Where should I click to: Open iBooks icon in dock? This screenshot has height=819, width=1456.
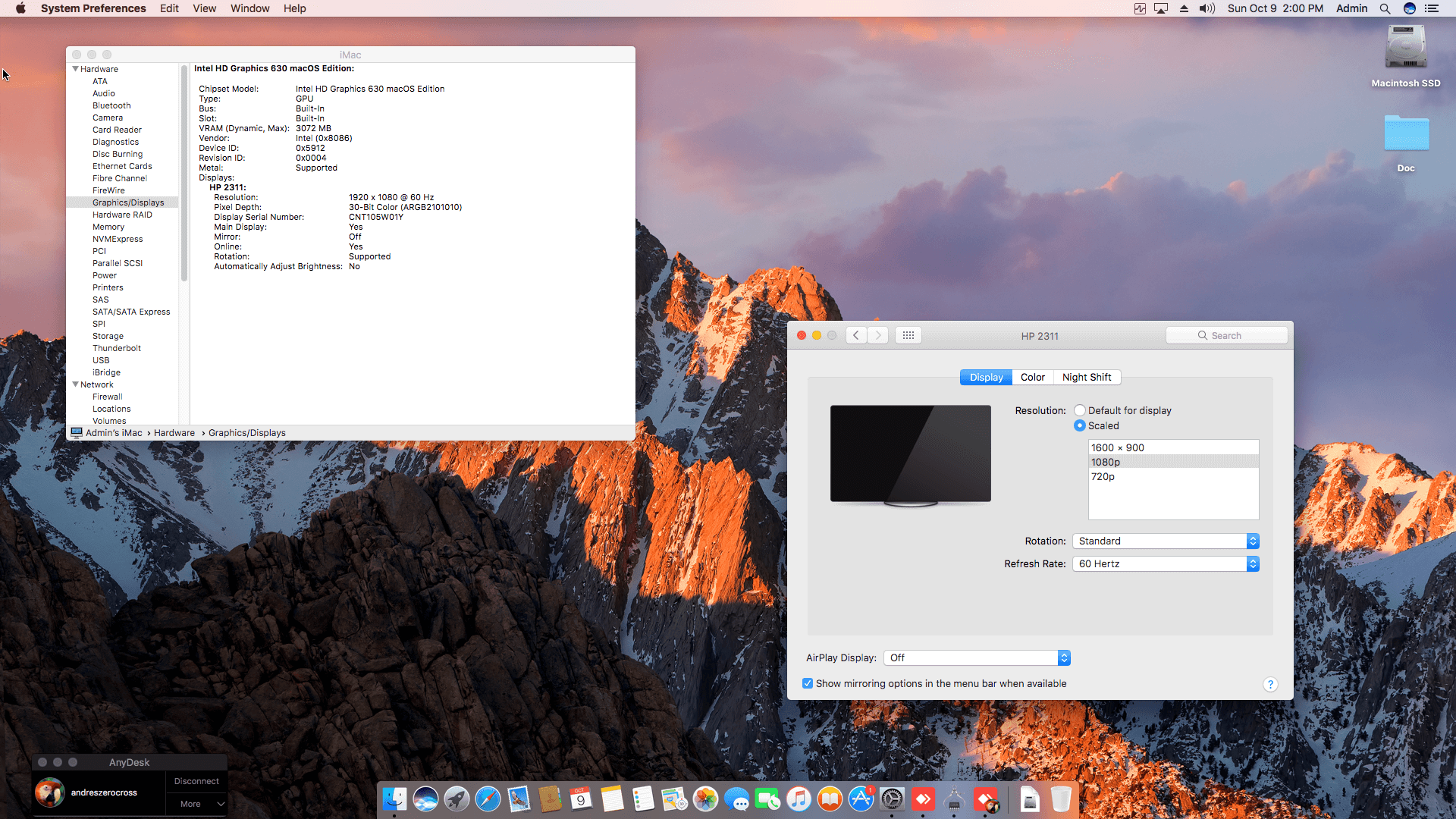(830, 799)
